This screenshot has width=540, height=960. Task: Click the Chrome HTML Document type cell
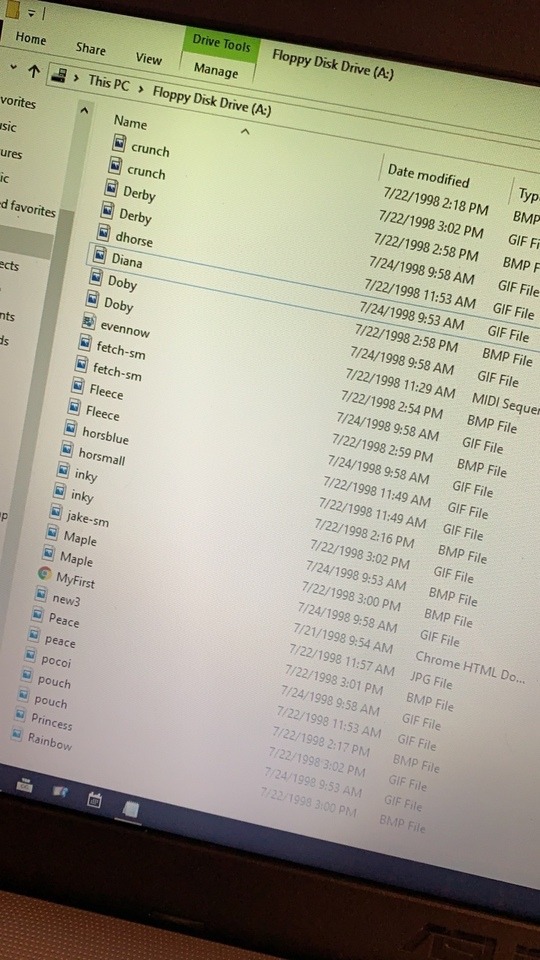(x=470, y=666)
